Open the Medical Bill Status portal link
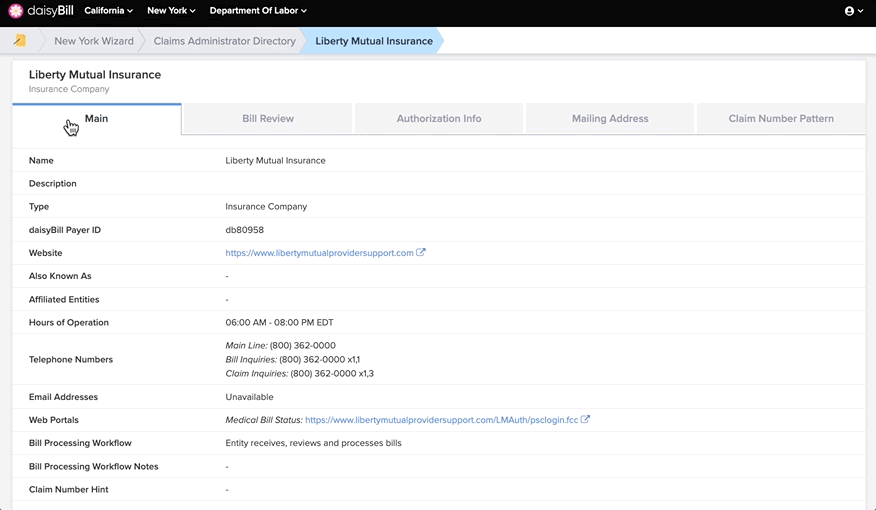Image resolution: width=876 pixels, height=510 pixels. (441, 420)
